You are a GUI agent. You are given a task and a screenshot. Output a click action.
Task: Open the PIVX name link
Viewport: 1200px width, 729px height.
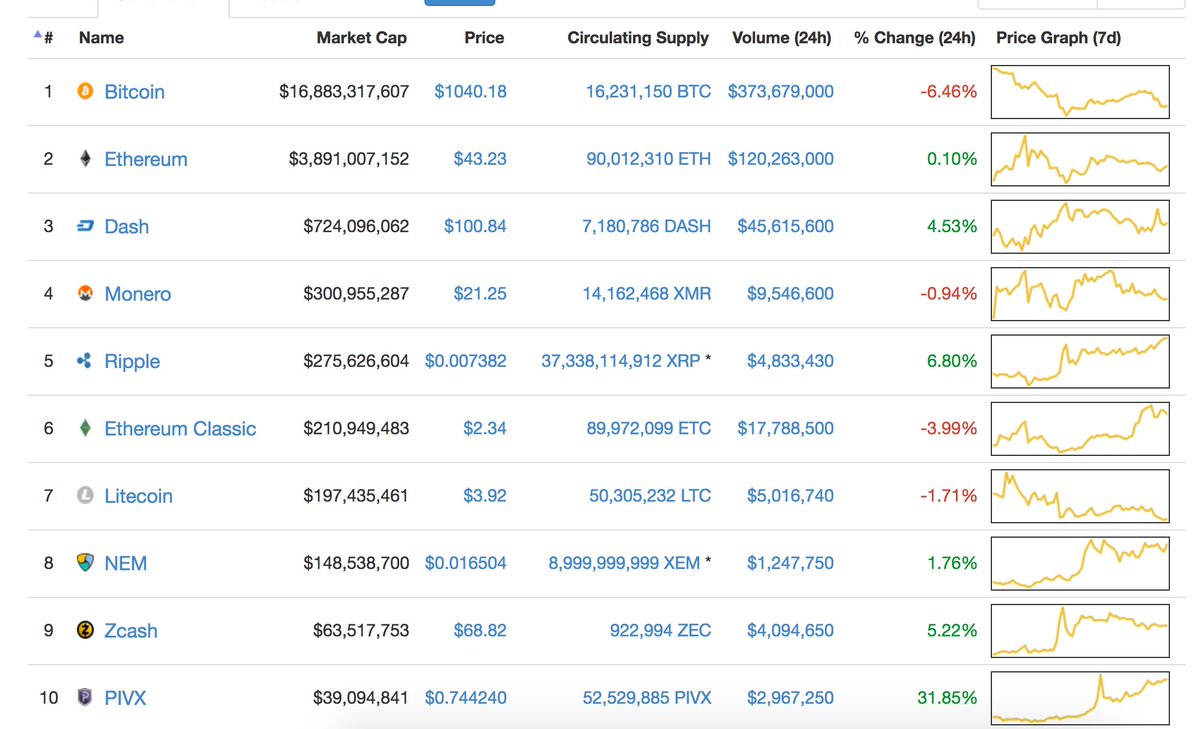pos(125,698)
